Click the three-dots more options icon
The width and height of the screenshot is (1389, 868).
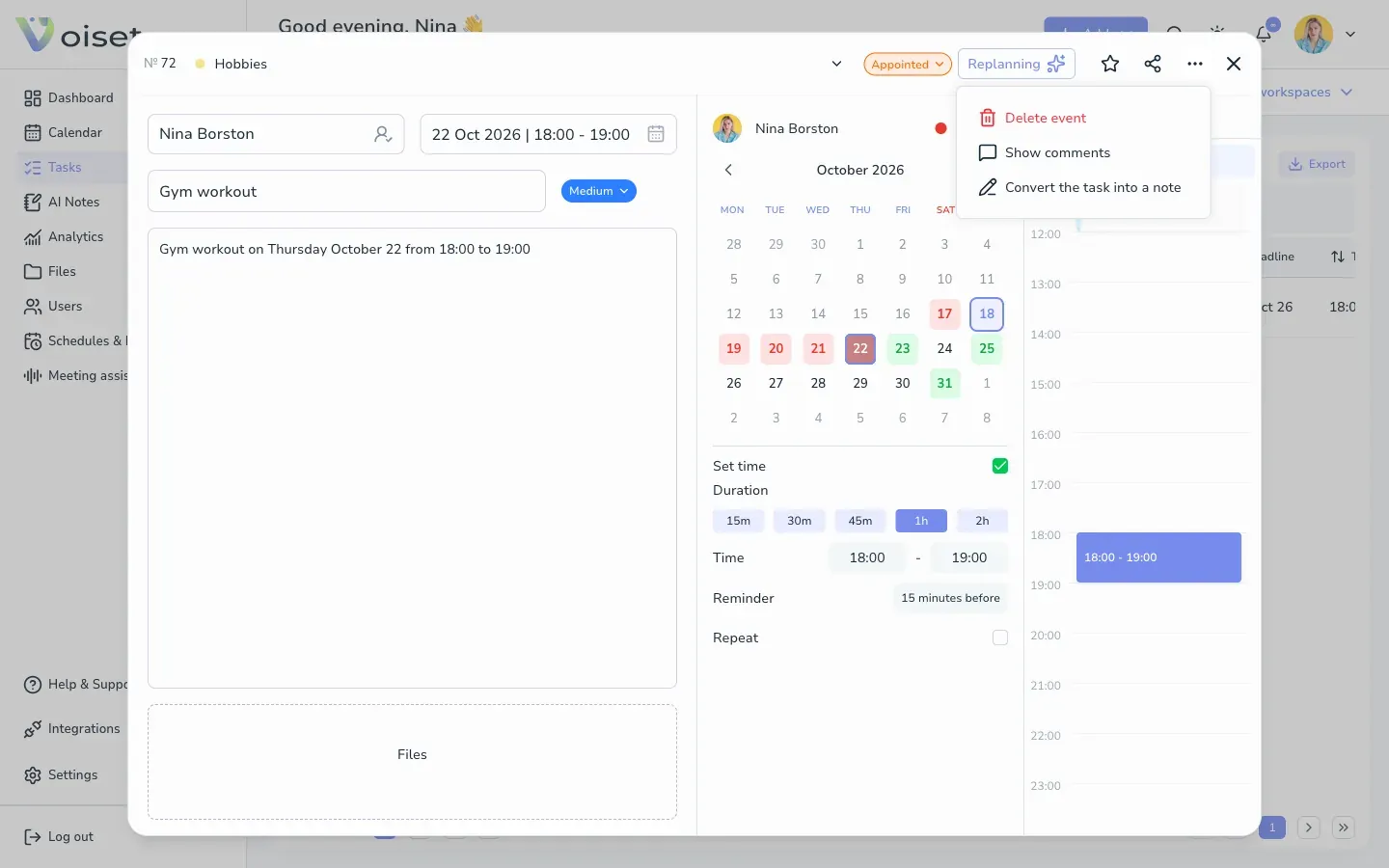1195,64
